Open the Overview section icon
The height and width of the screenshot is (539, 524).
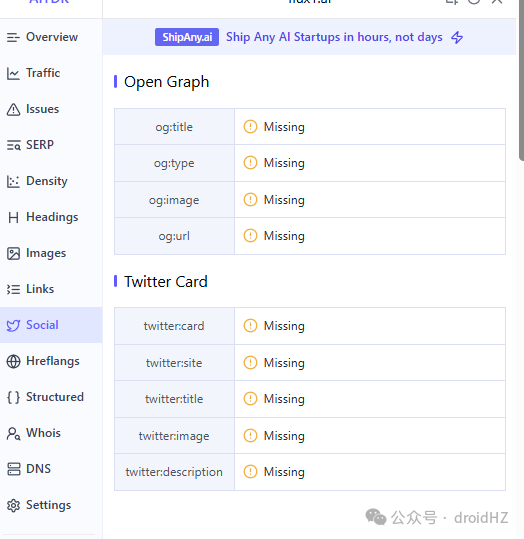[x=13, y=37]
